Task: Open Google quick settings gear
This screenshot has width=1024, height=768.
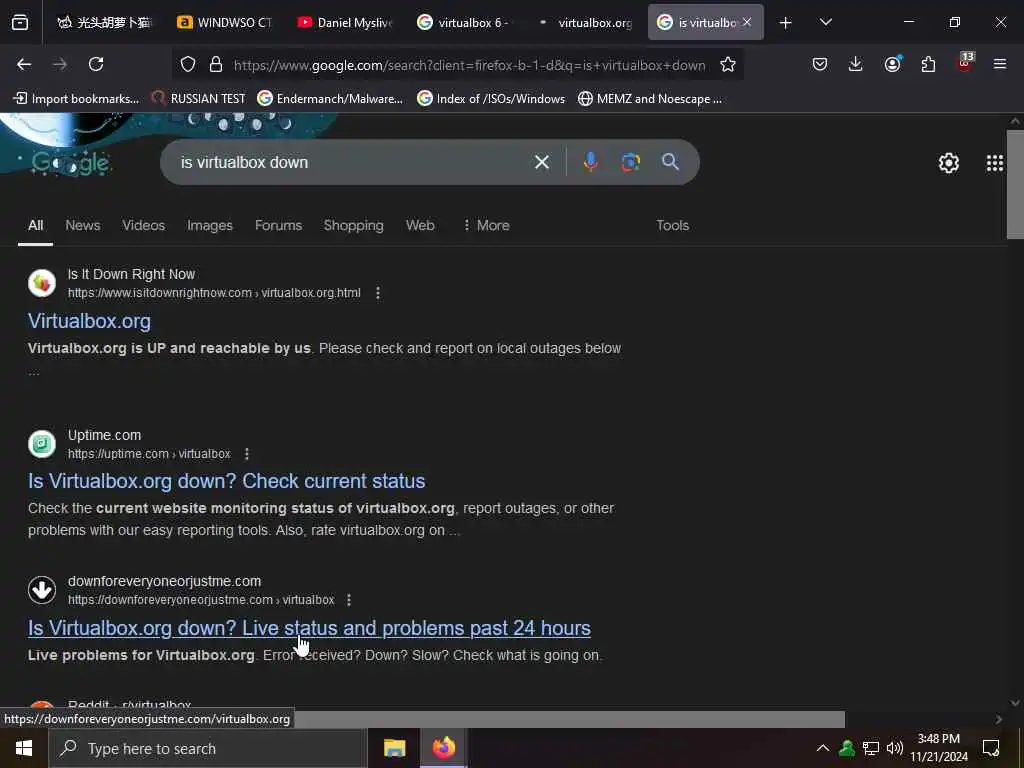Action: tap(948, 163)
